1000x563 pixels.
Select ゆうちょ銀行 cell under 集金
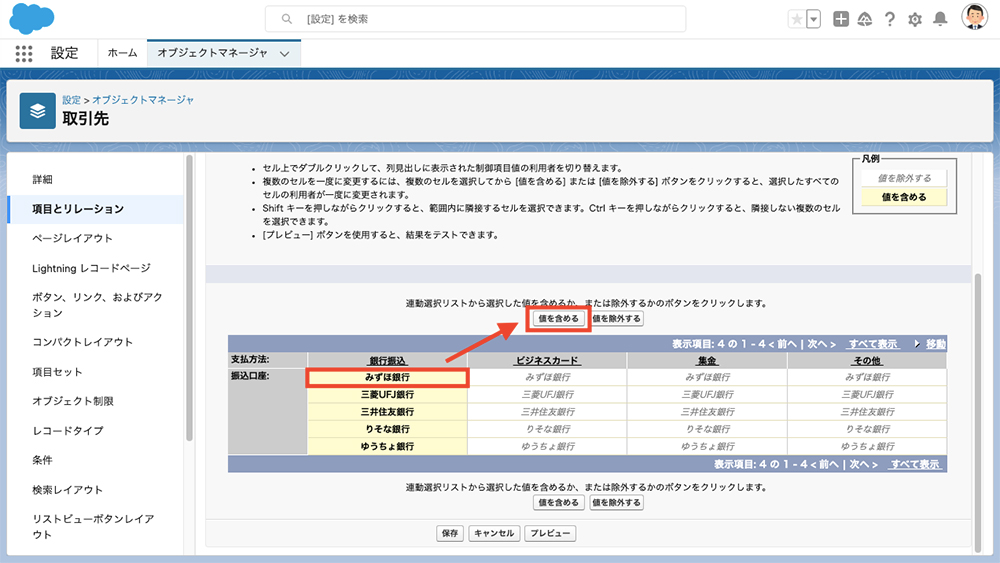pyautogui.click(x=708, y=446)
